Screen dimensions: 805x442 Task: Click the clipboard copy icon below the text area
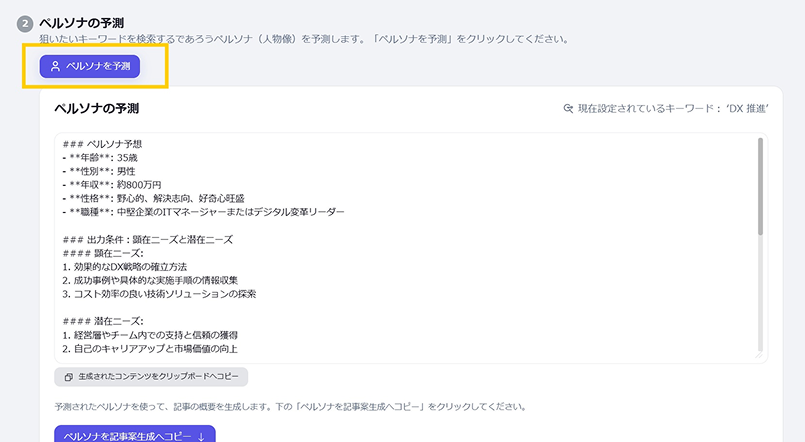pos(68,377)
